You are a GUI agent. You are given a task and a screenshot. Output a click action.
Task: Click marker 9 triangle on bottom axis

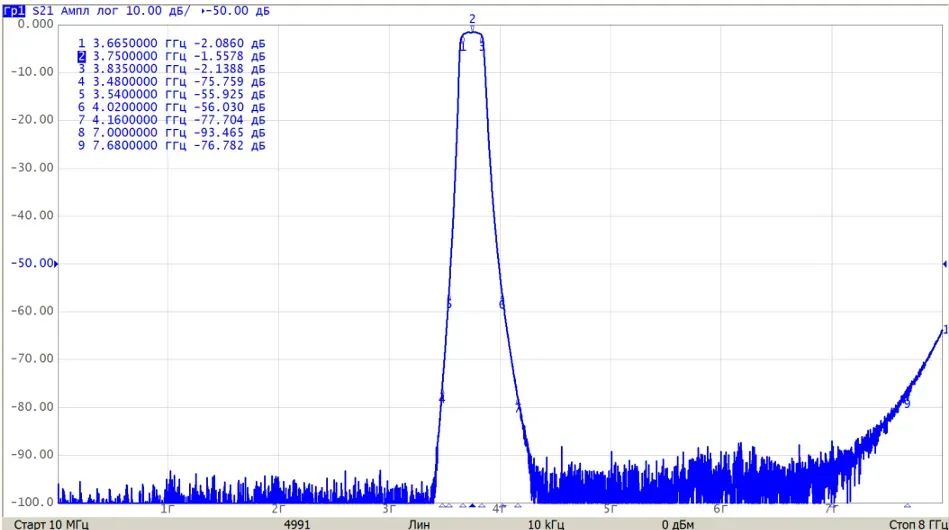(907, 505)
